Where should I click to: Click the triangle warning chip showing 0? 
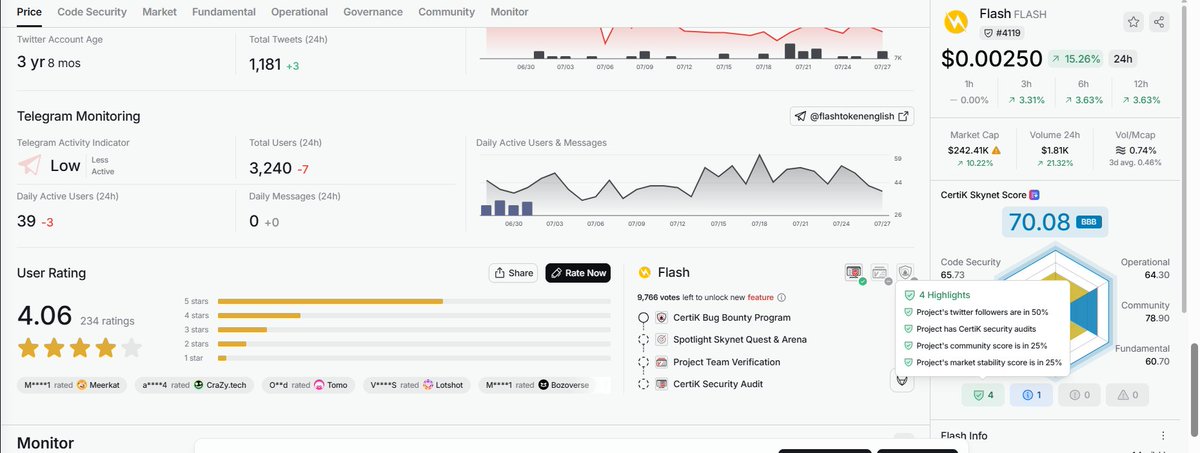(x=1127, y=395)
